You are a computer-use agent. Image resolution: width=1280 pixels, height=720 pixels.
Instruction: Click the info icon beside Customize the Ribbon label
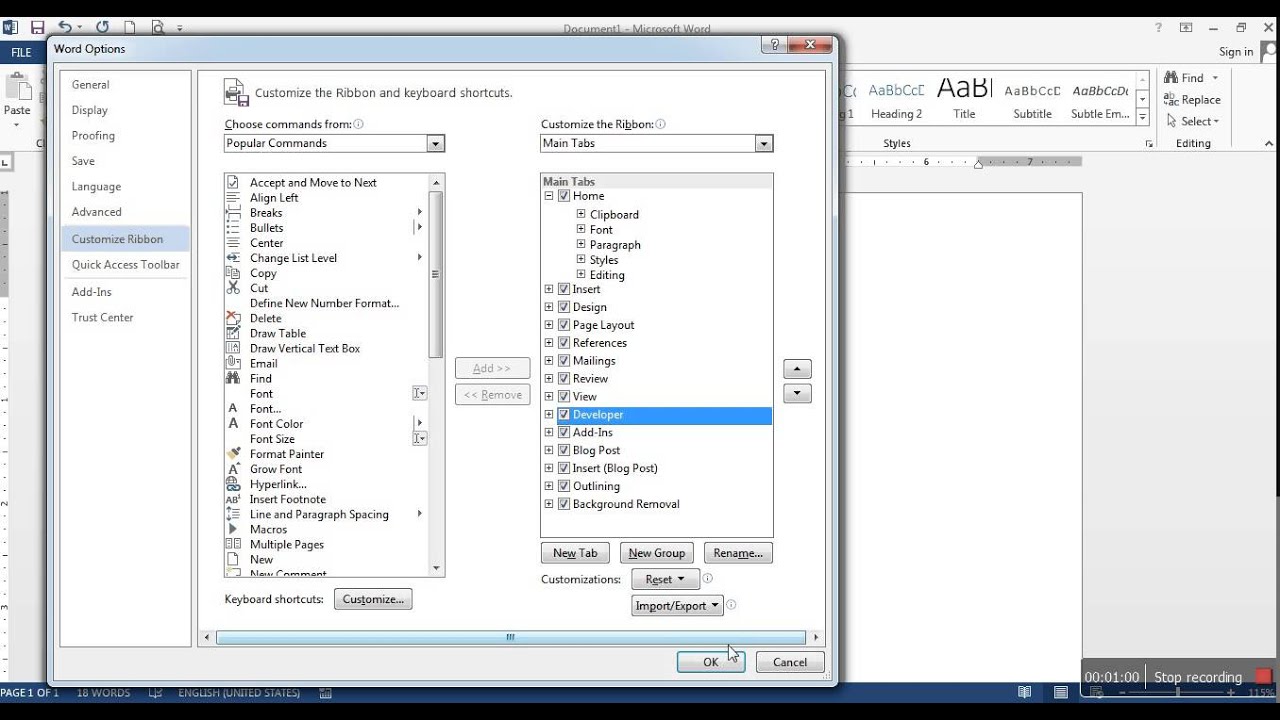pos(661,124)
